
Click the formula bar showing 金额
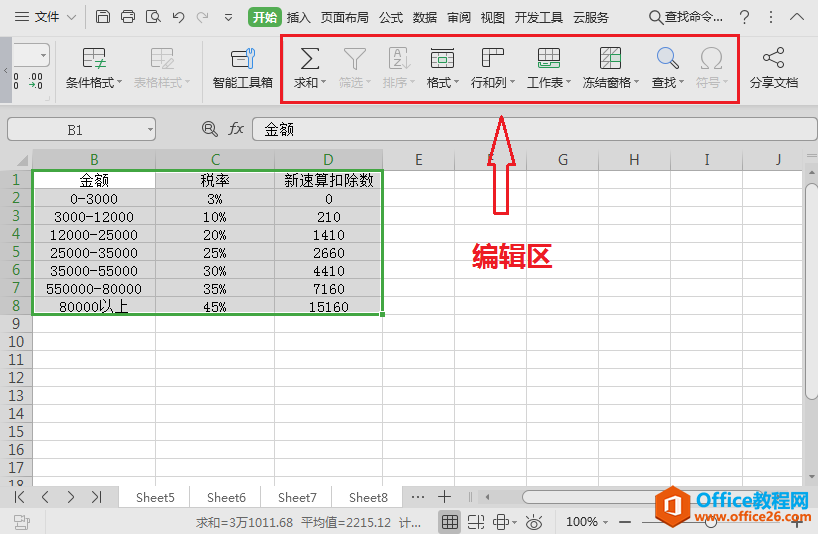point(534,129)
